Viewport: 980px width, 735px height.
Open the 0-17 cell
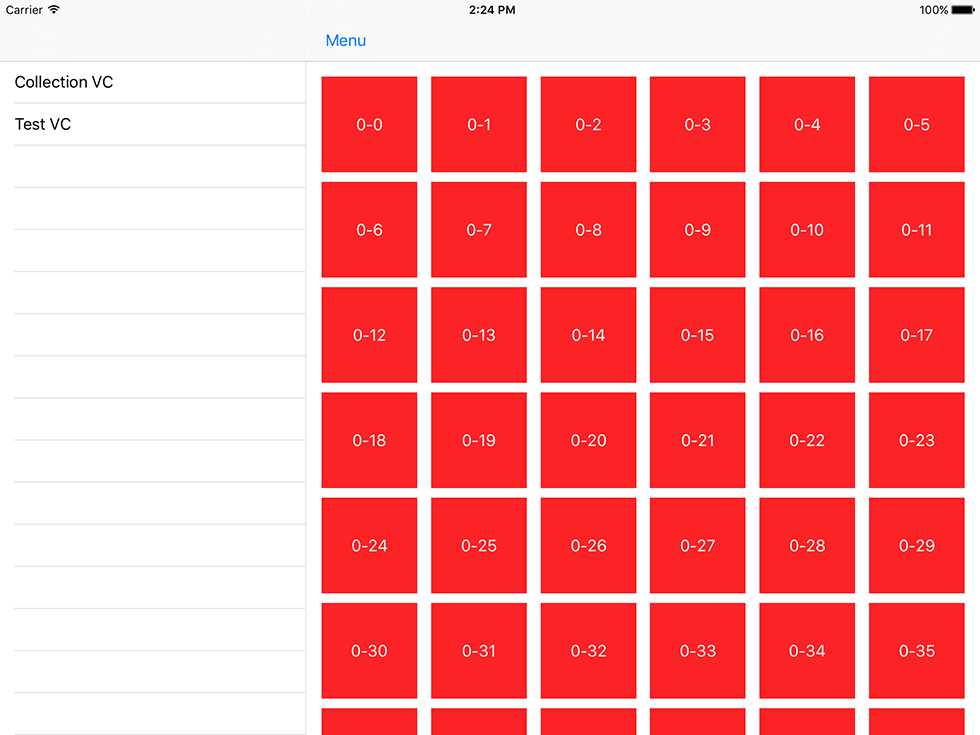(x=917, y=335)
